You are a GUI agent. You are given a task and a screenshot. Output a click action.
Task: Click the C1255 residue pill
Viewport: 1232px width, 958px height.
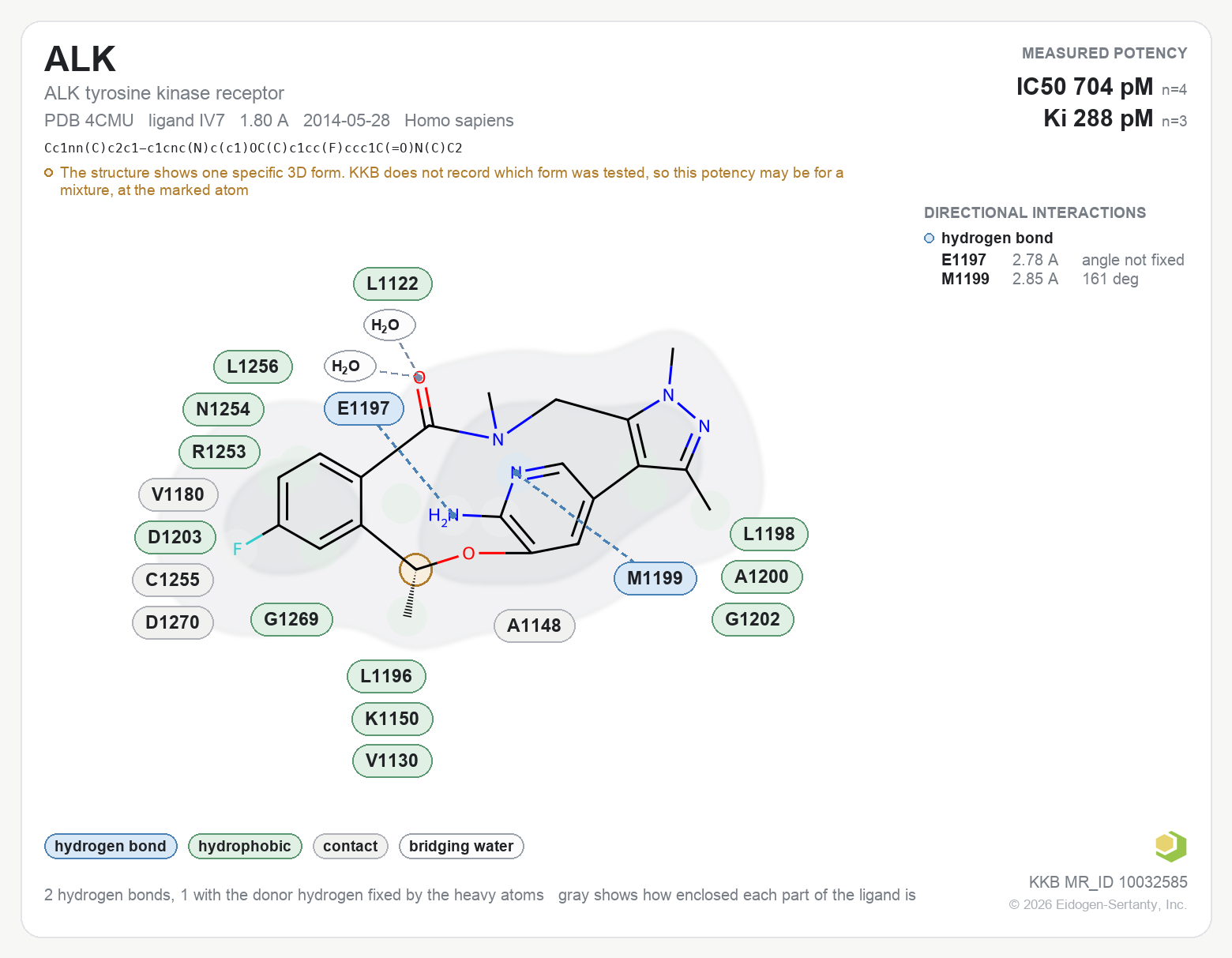pyautogui.click(x=173, y=580)
